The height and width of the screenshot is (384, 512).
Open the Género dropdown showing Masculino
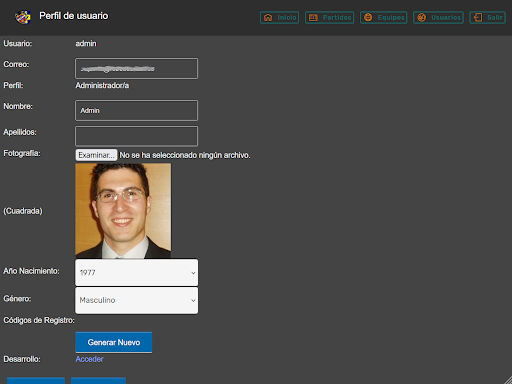[136, 300]
